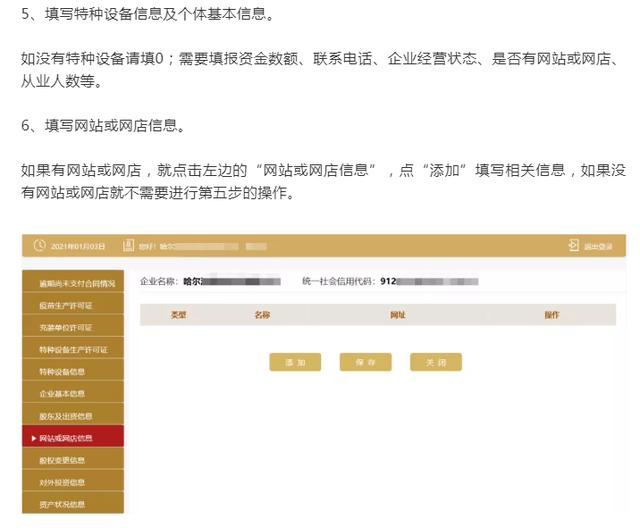Viewport: 640px width, 528px height.
Task: Click the 保存 button
Action: (365, 362)
